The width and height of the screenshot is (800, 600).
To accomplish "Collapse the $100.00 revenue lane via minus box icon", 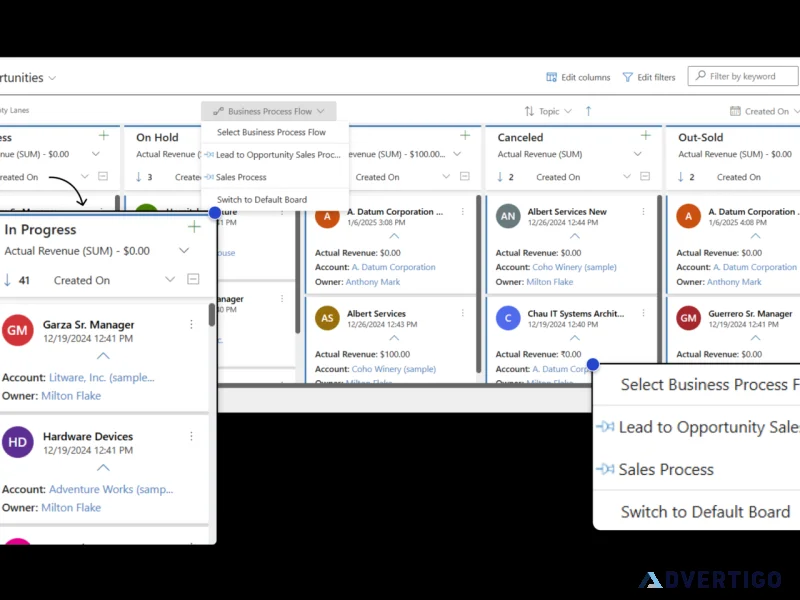I will pyautogui.click(x=464, y=176).
